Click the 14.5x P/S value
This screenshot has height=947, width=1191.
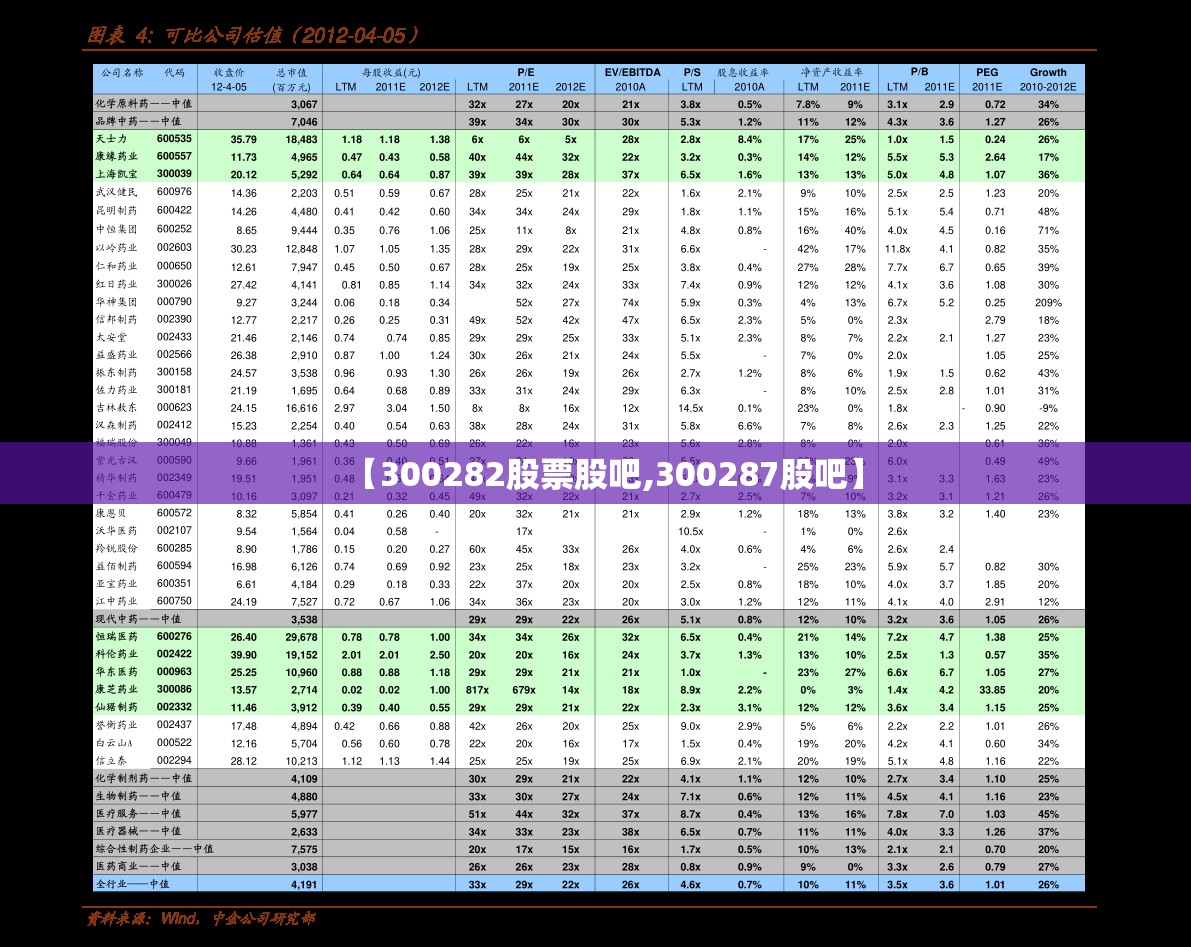pyautogui.click(x=690, y=409)
